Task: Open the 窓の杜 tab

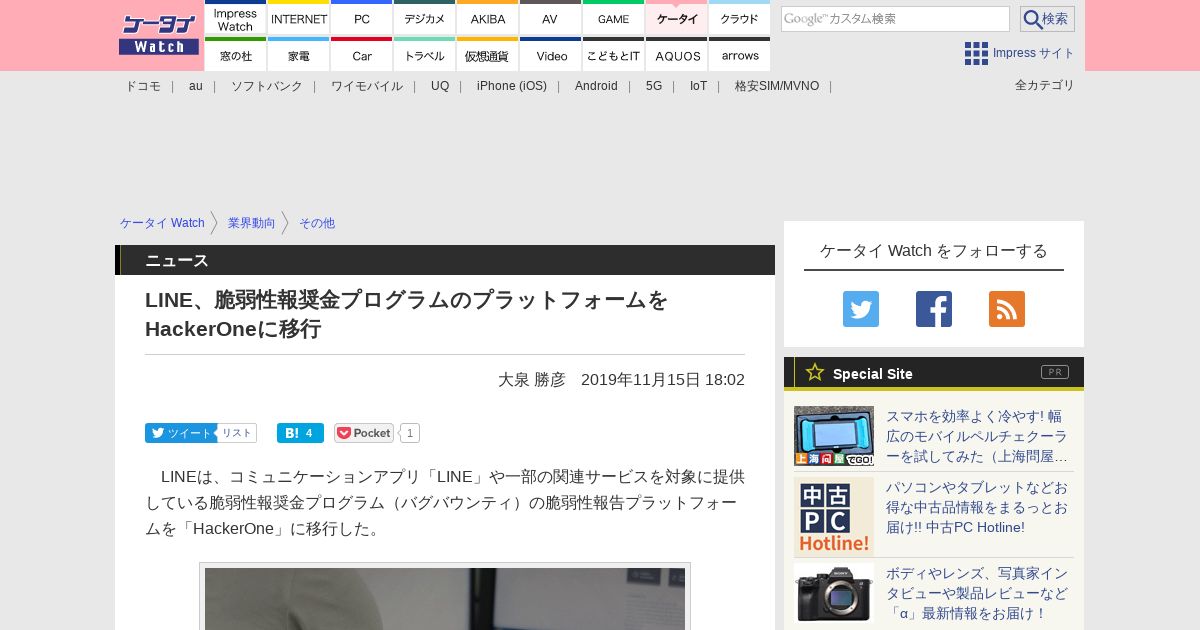Action: pos(236,54)
